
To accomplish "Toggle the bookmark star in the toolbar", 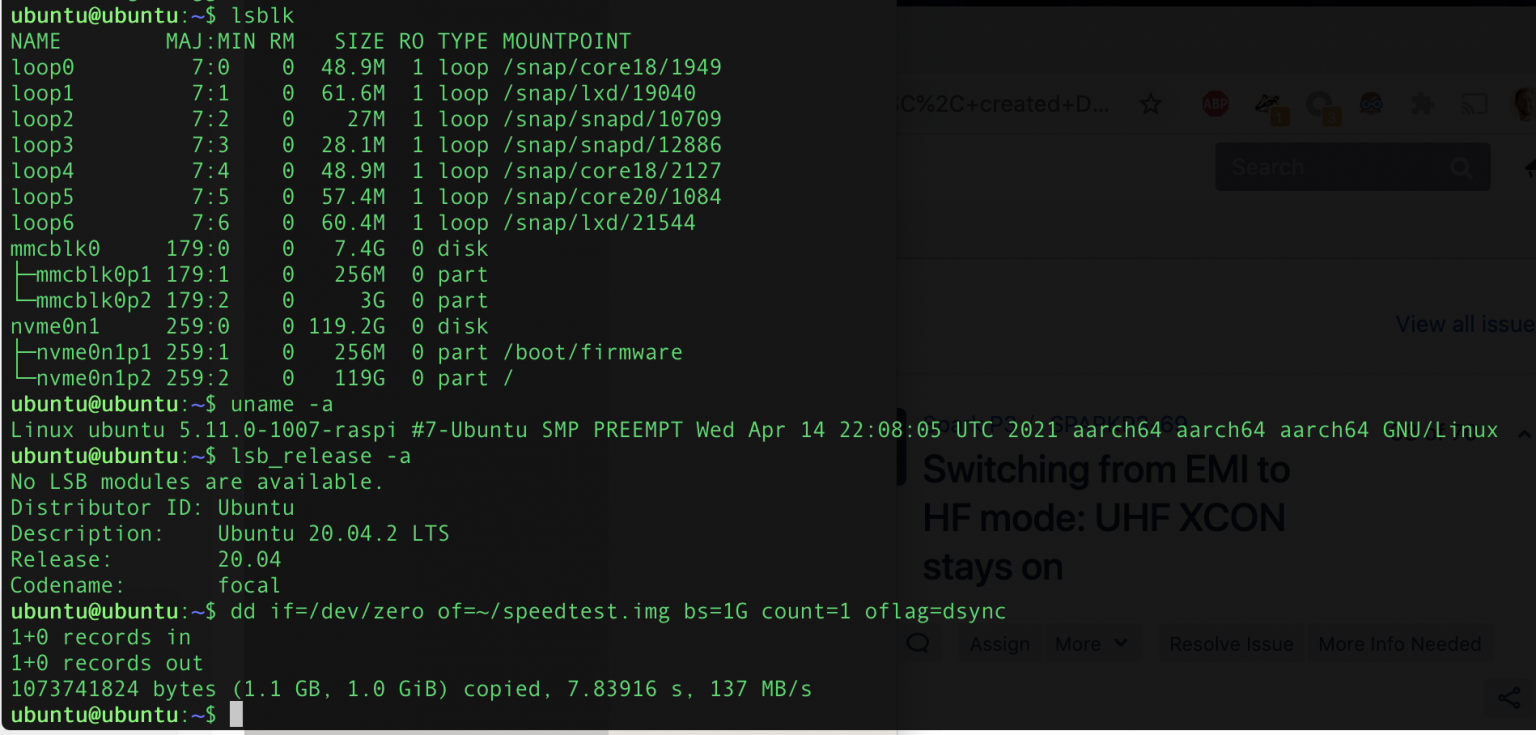I will [x=1151, y=103].
